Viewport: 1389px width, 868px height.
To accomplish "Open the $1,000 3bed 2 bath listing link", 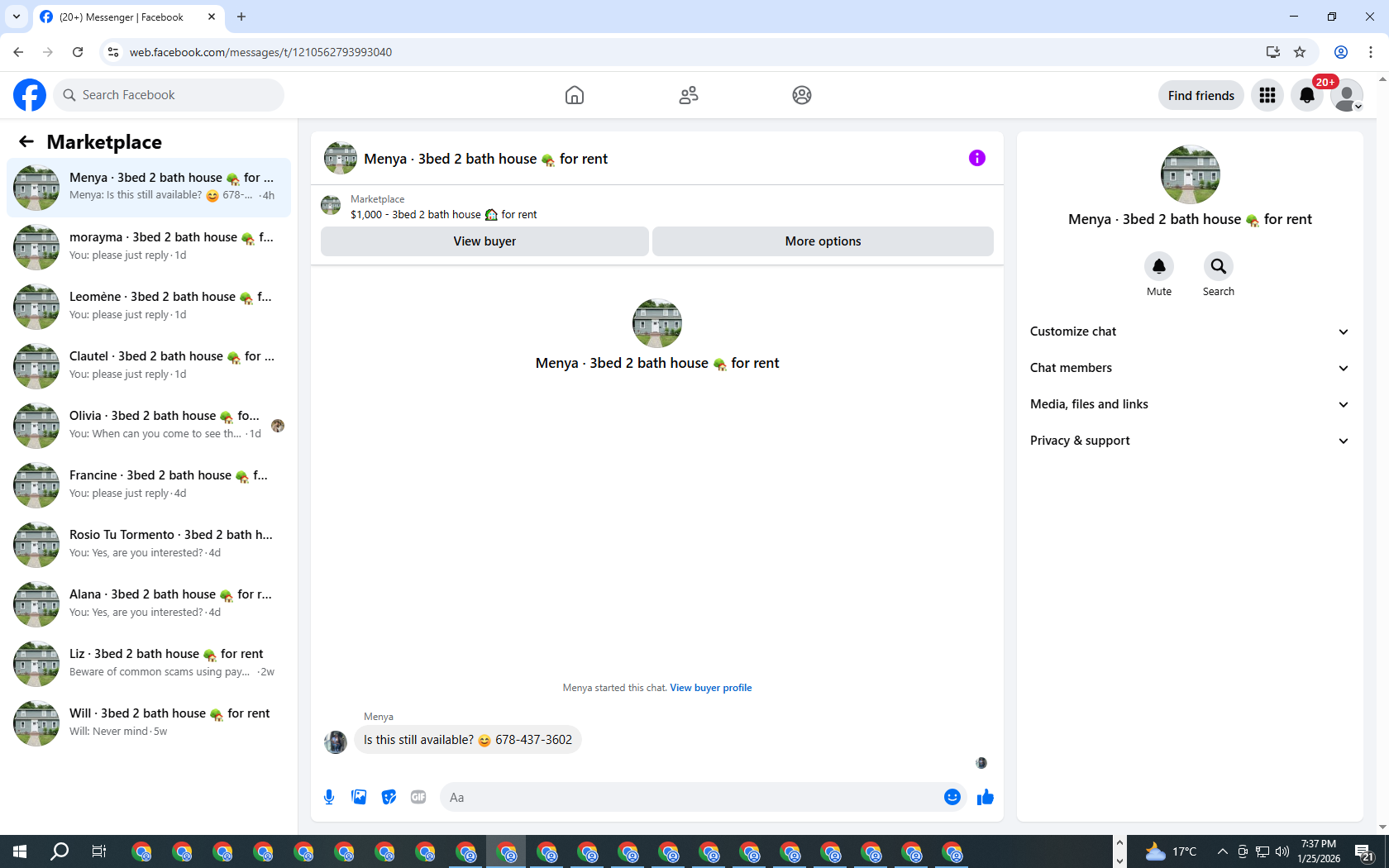I will (x=443, y=214).
